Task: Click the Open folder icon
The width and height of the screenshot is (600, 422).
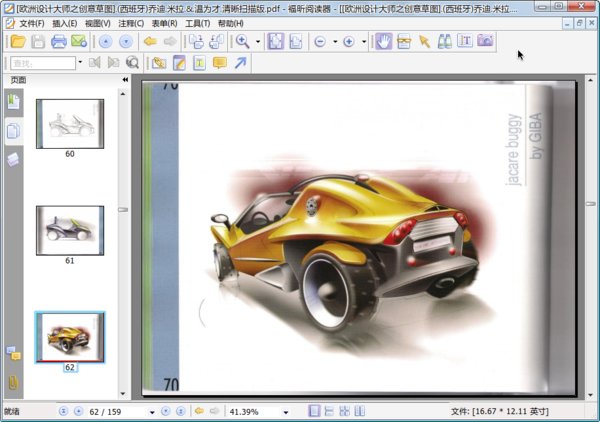Action: coord(16,42)
